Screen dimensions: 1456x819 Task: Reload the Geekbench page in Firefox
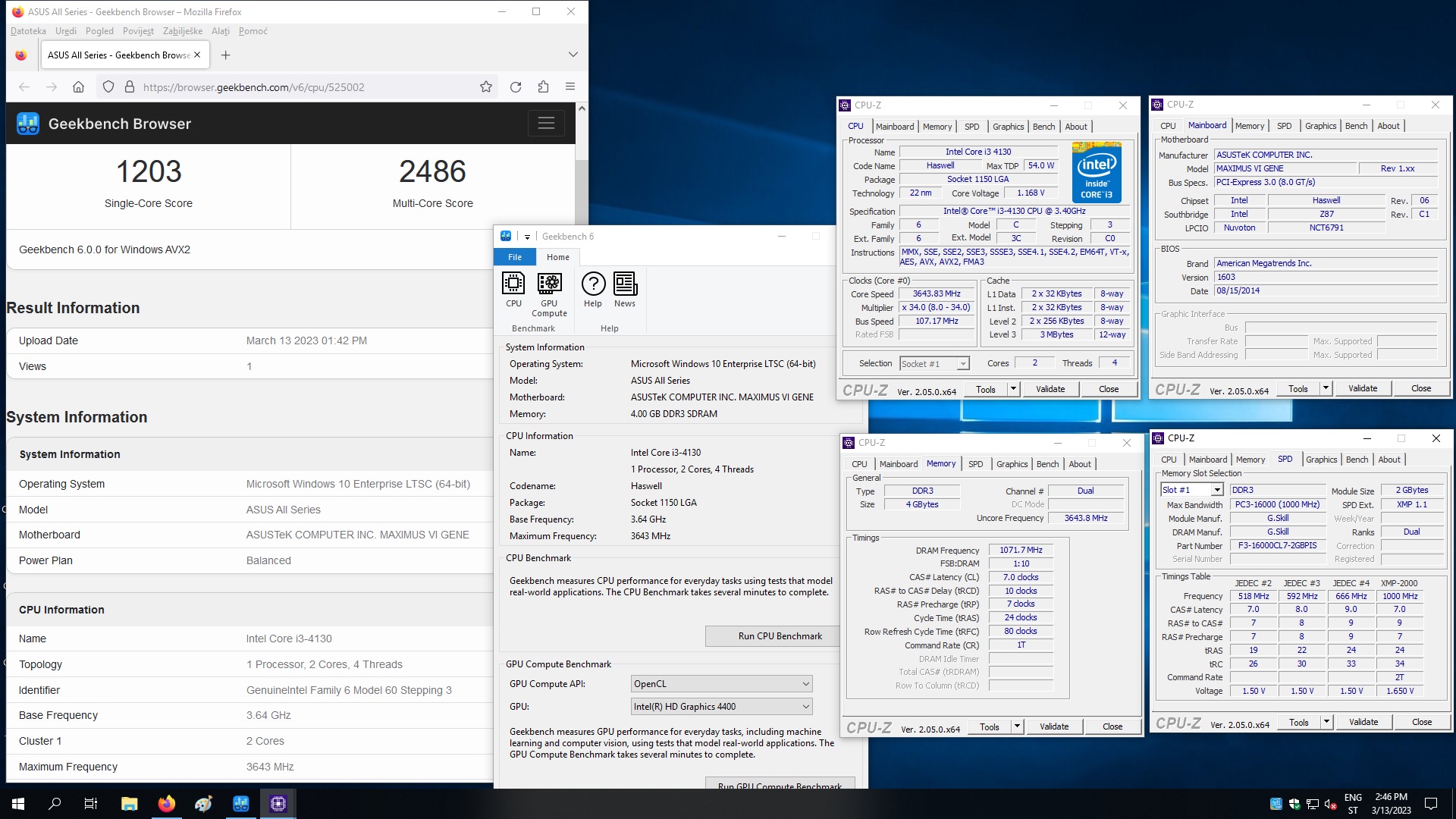[x=516, y=87]
